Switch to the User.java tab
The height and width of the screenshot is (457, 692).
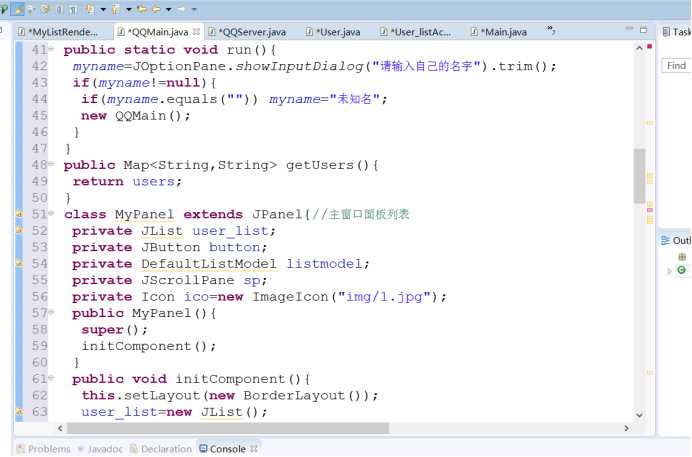pyautogui.click(x=333, y=32)
